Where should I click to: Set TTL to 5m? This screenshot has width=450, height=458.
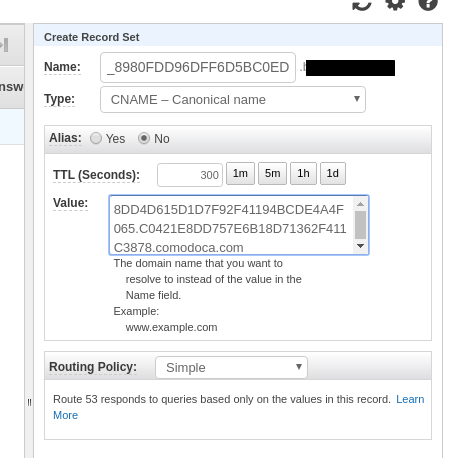point(272,173)
